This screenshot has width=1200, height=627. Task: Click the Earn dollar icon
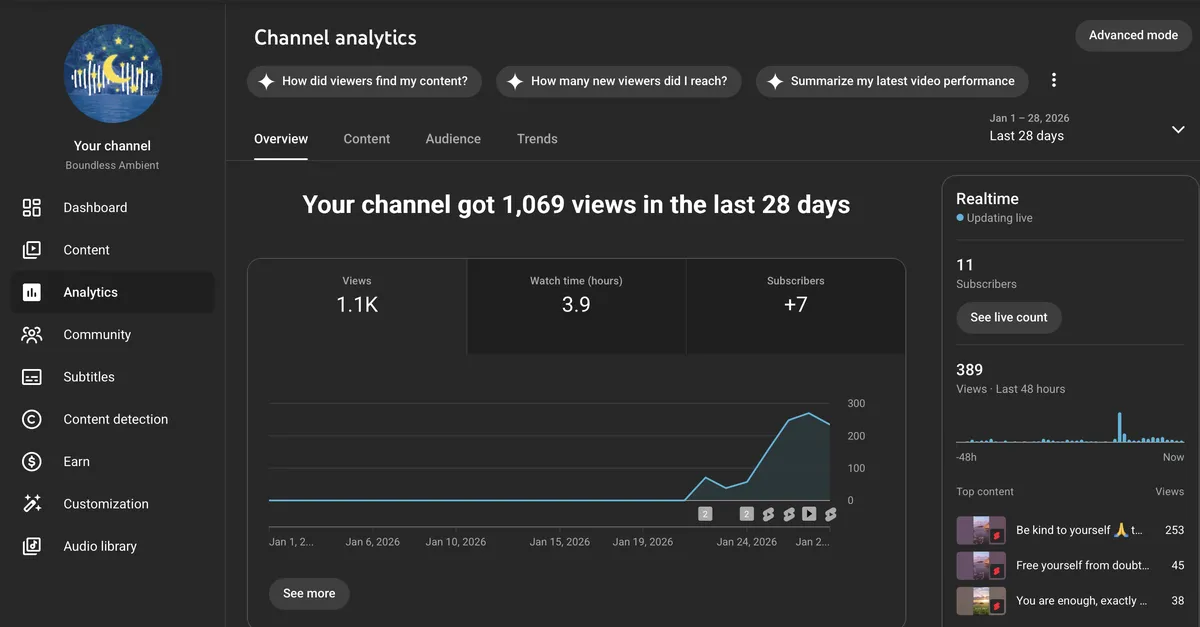pos(31,461)
